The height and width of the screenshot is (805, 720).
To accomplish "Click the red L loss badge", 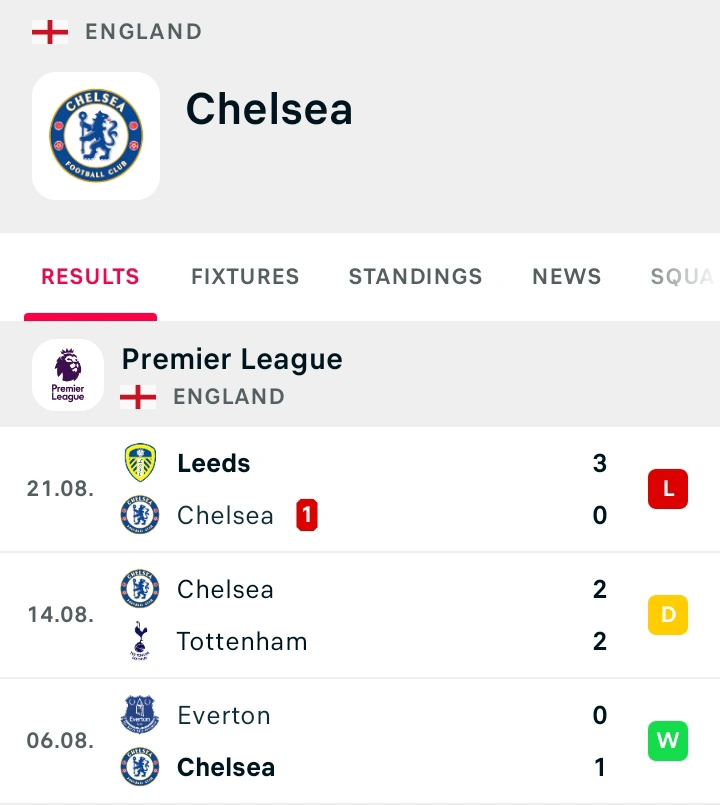I will (x=668, y=489).
